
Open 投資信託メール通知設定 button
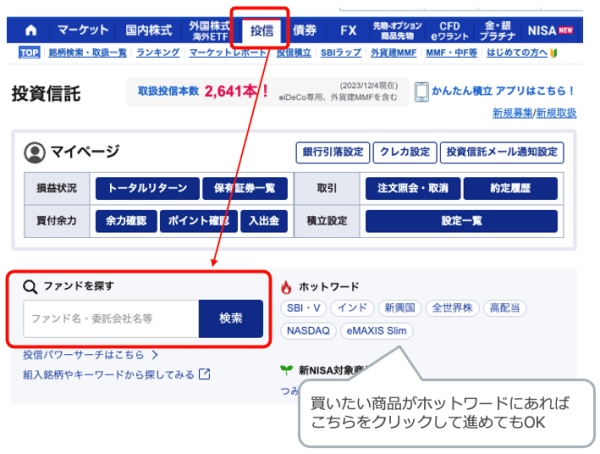(x=501, y=153)
